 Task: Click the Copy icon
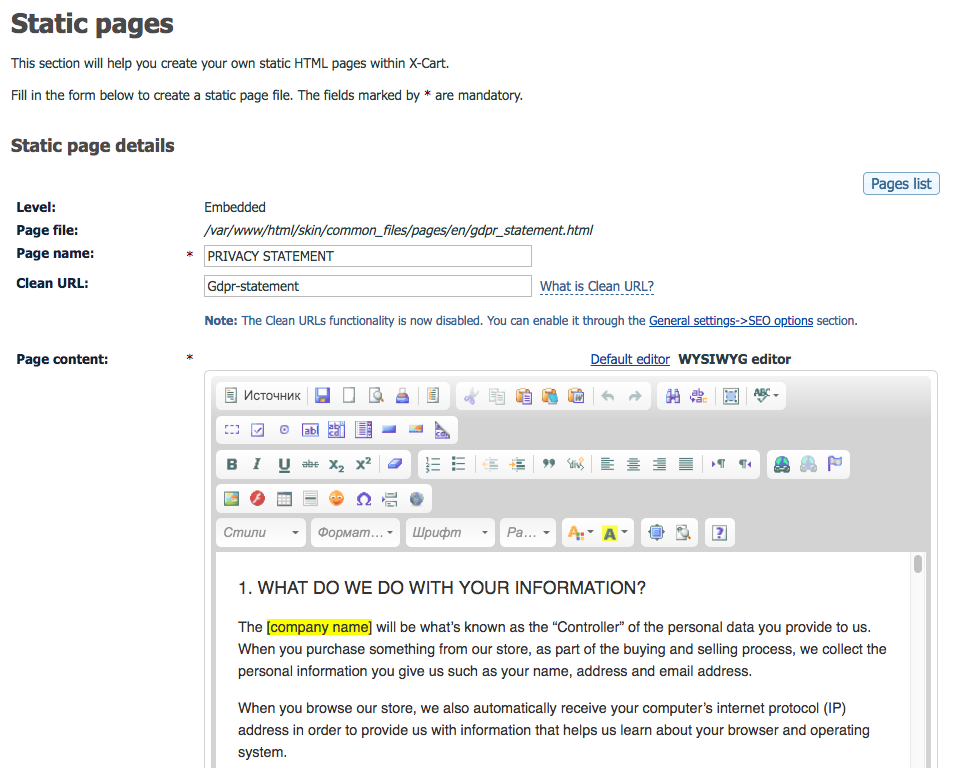pyautogui.click(x=497, y=396)
